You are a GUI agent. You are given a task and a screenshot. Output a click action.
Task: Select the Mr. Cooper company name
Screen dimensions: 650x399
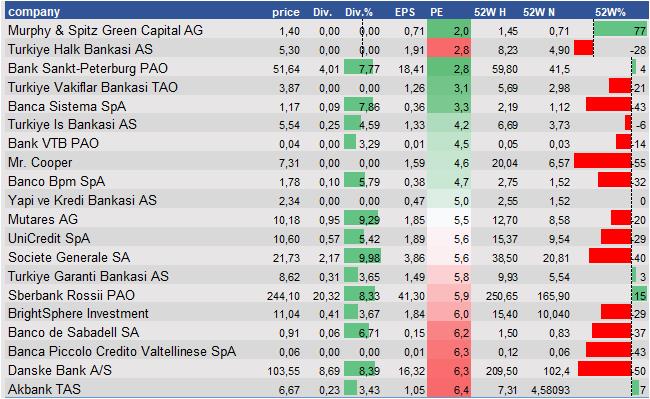40,162
